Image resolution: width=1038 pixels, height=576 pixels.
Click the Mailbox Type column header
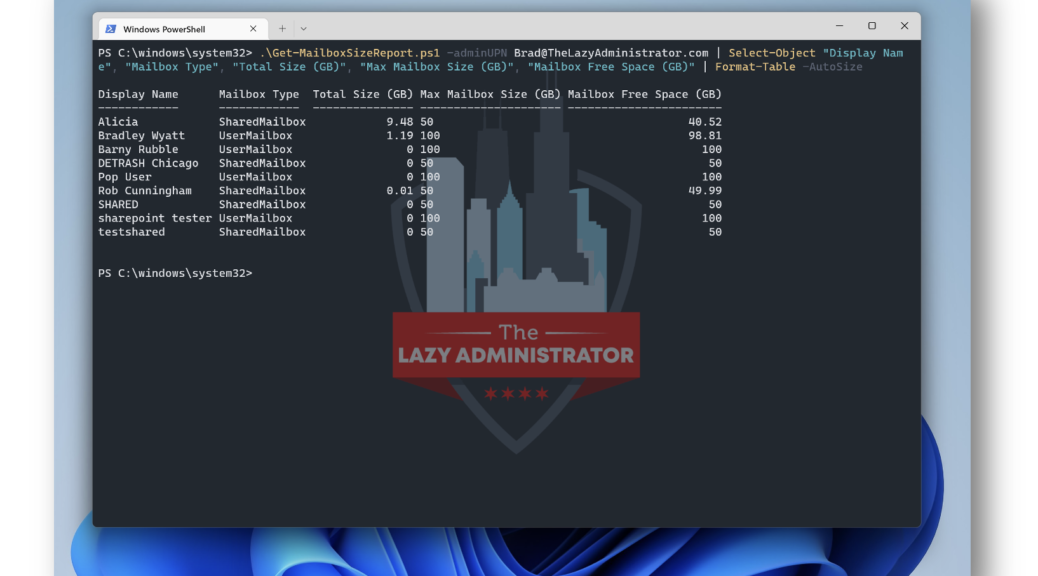(x=259, y=94)
